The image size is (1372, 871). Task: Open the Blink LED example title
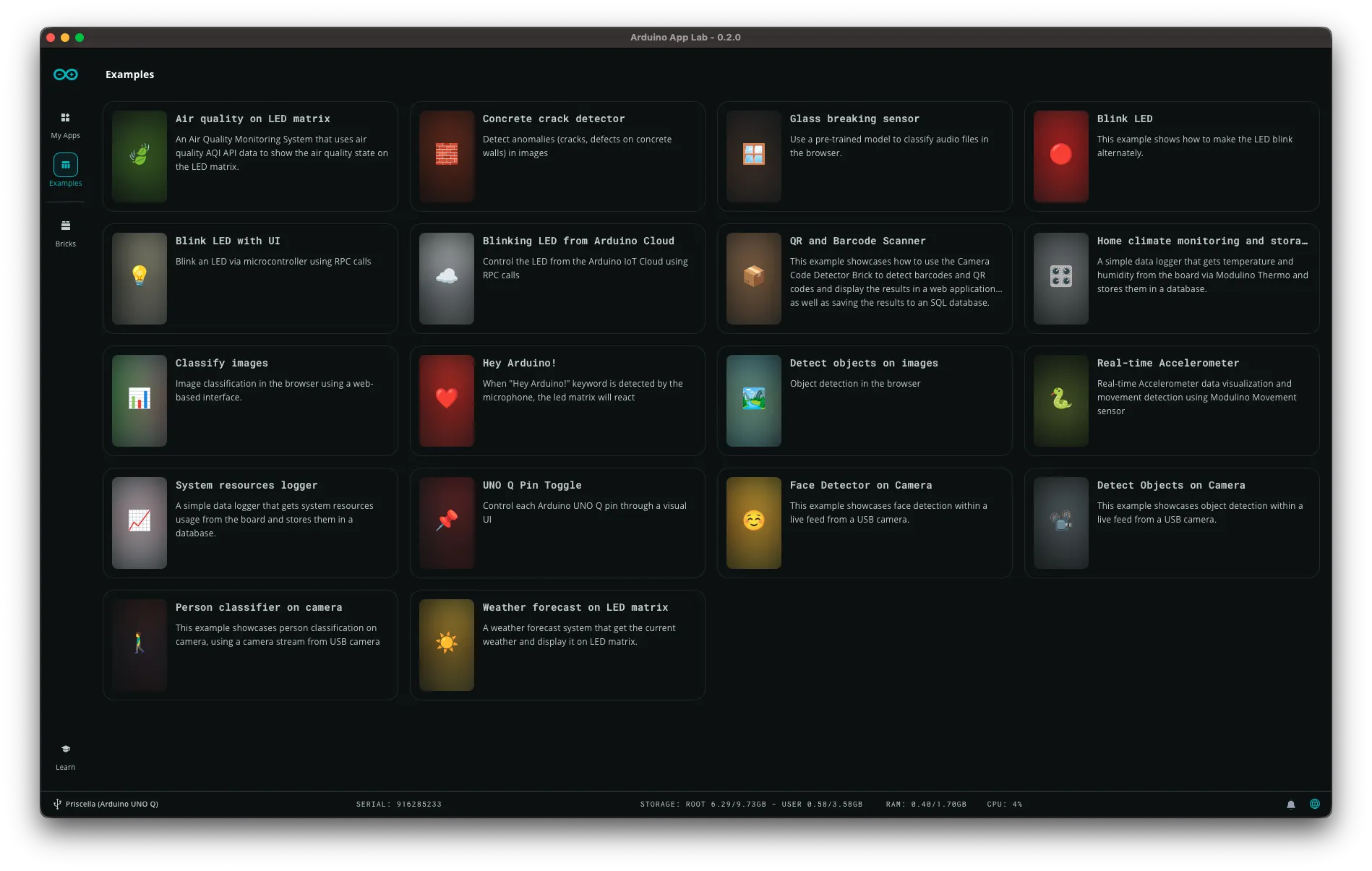click(x=1125, y=119)
